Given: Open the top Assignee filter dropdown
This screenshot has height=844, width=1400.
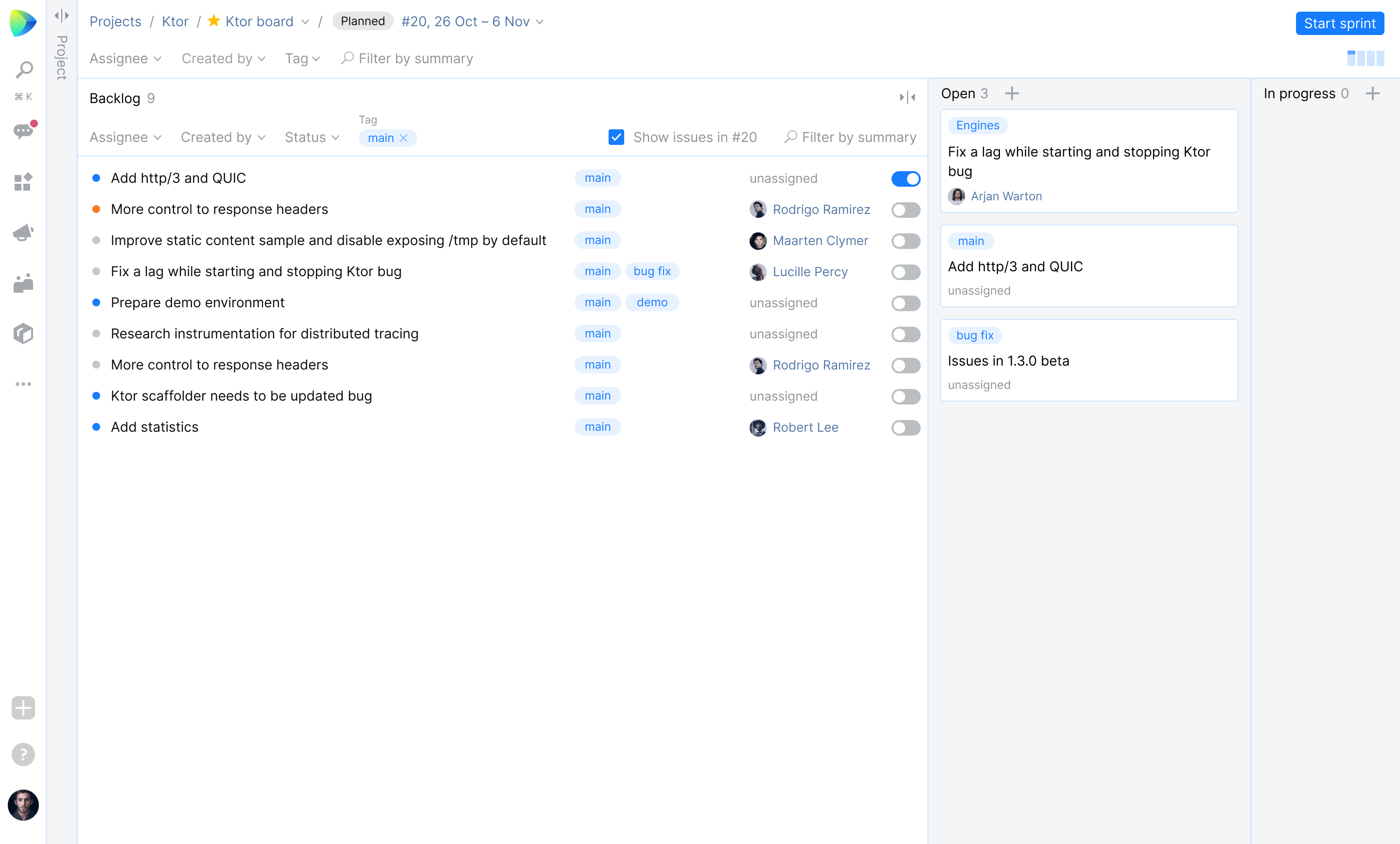Looking at the screenshot, I should (x=125, y=58).
